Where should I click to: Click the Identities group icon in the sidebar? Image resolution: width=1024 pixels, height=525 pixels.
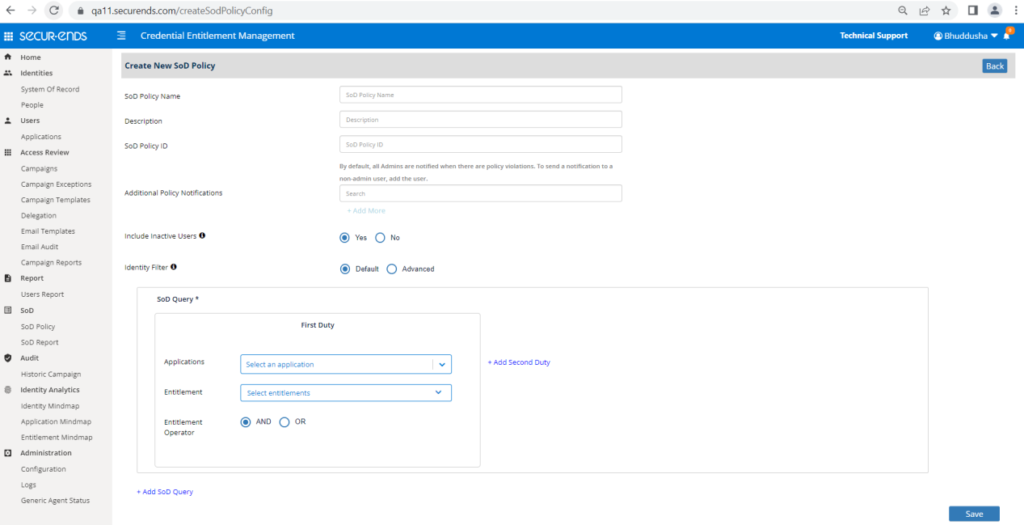[8, 73]
